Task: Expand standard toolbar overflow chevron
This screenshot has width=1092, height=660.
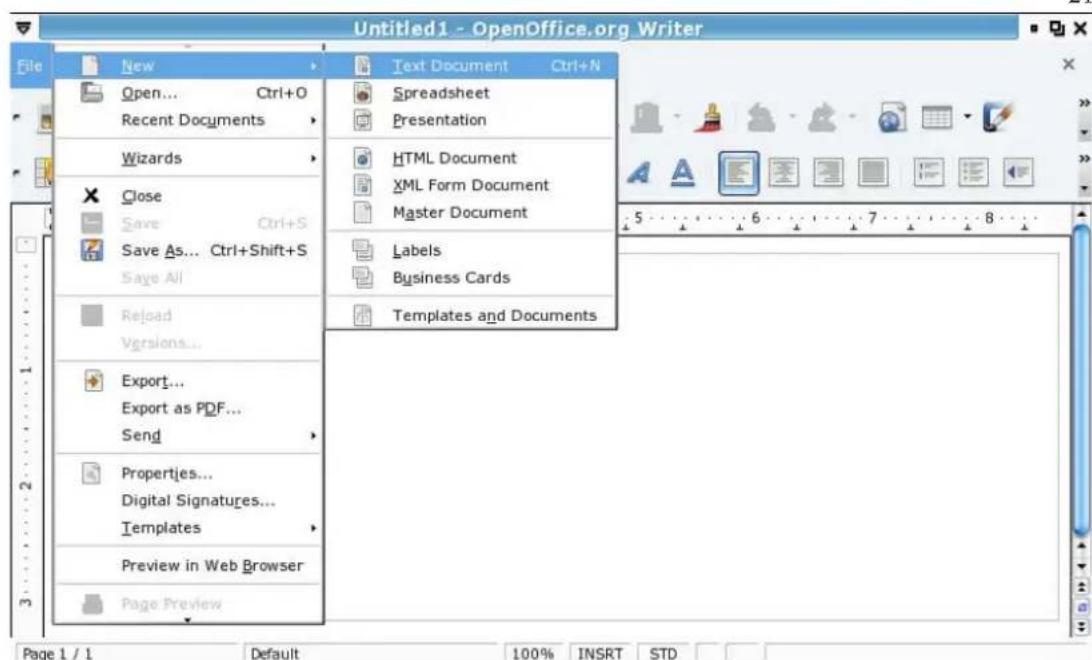Action: tap(1084, 104)
